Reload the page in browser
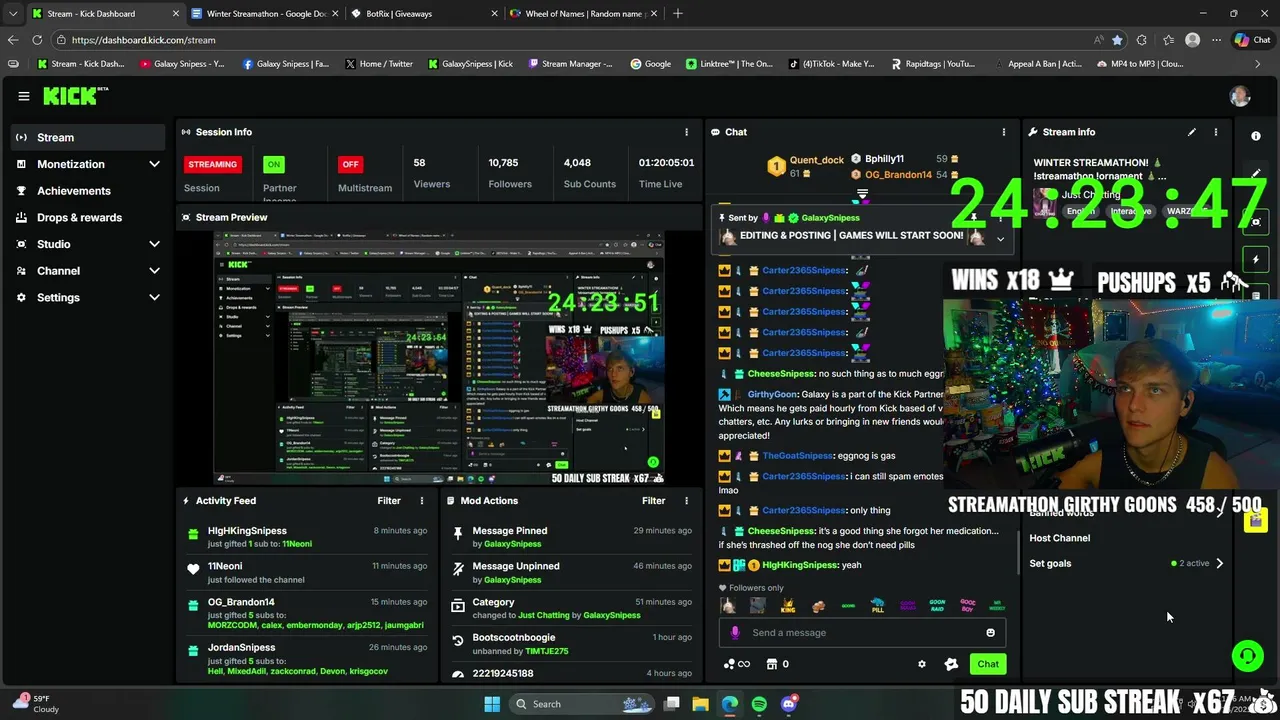Screen dimensions: 1280x720 (37, 40)
